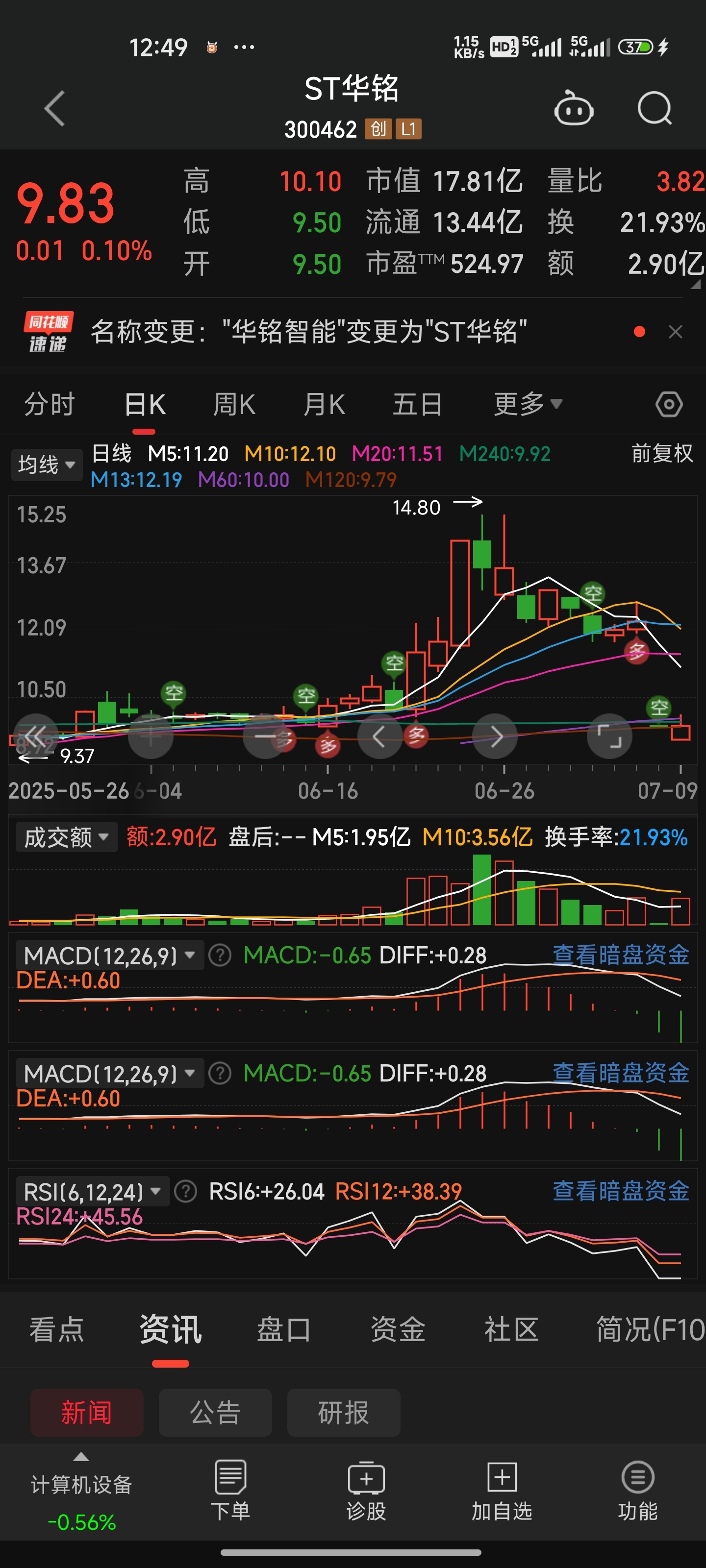This screenshot has height=1568, width=706.
Task: Open chart settings hexagon gear icon
Action: 669,404
